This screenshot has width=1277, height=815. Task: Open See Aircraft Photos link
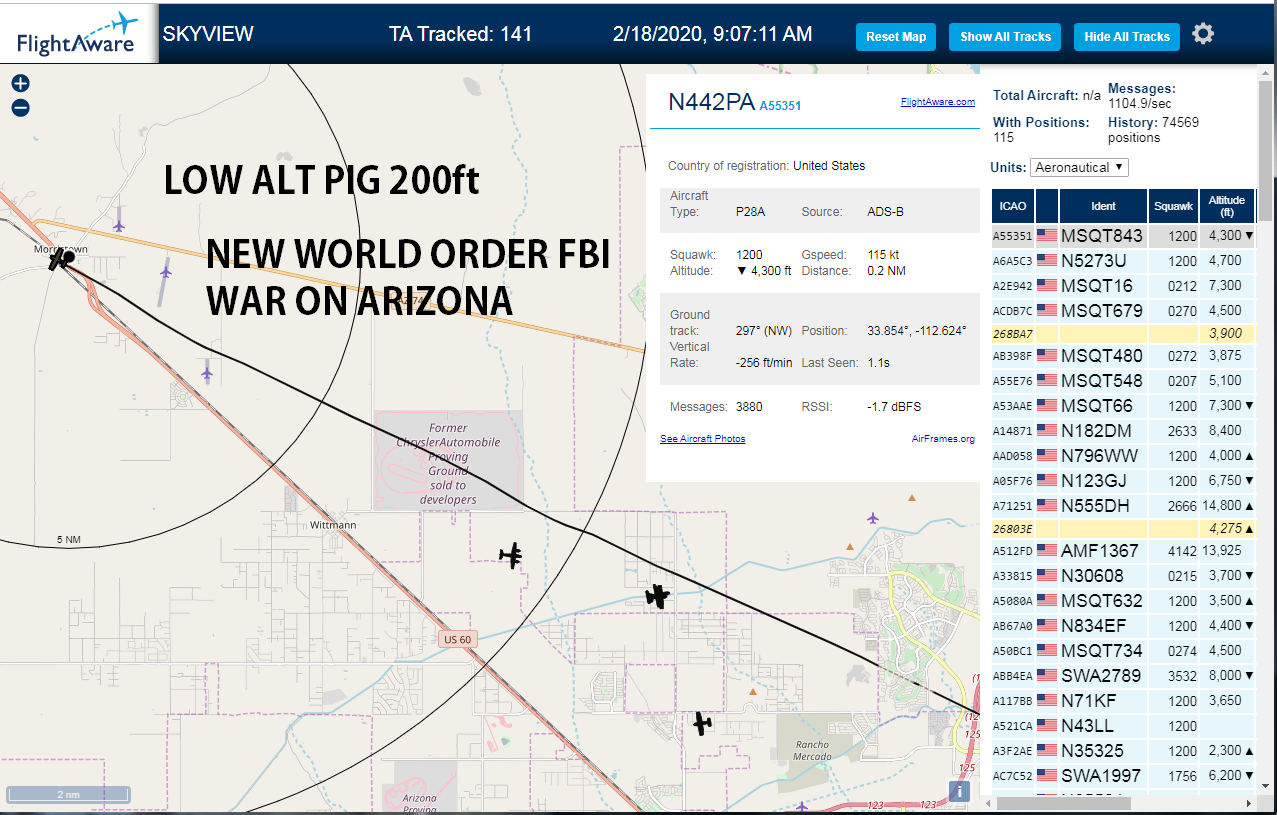click(x=702, y=439)
